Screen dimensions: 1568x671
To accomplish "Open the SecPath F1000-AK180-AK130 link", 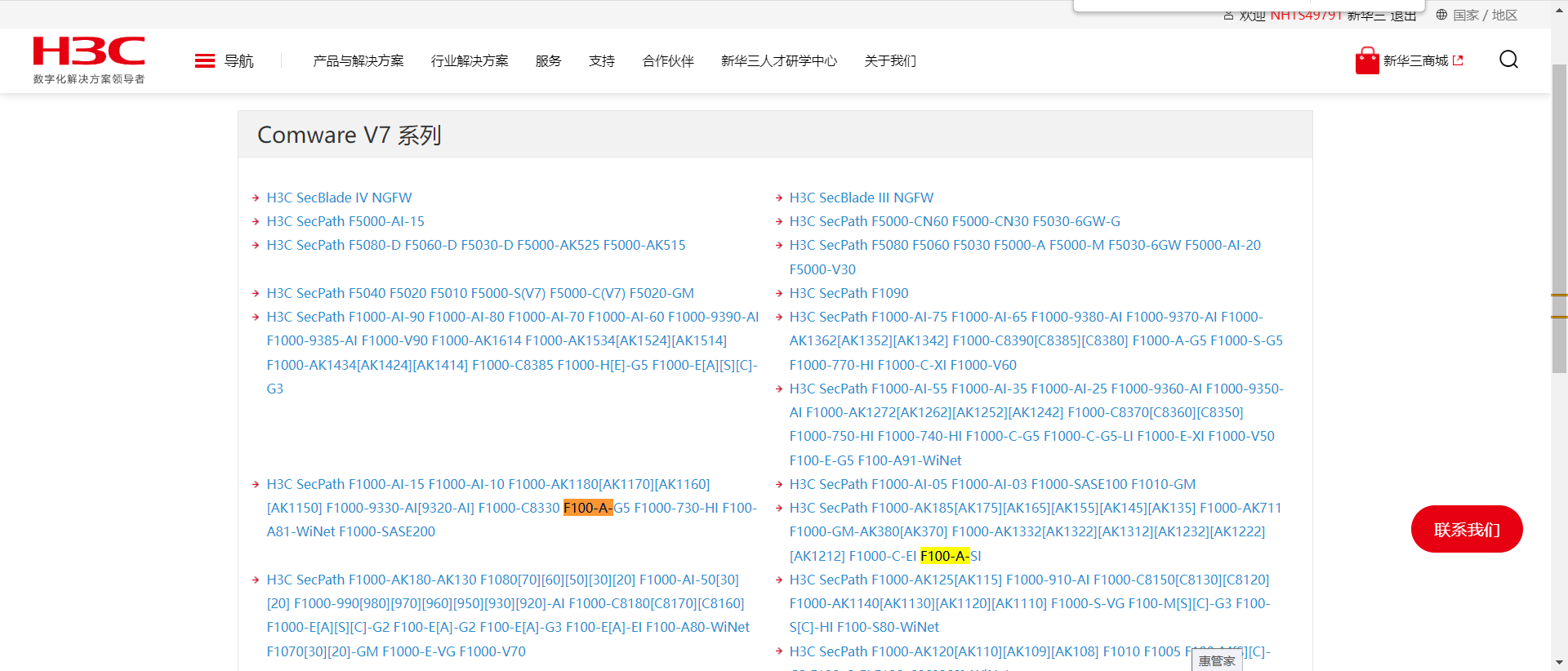I will tap(508, 615).
